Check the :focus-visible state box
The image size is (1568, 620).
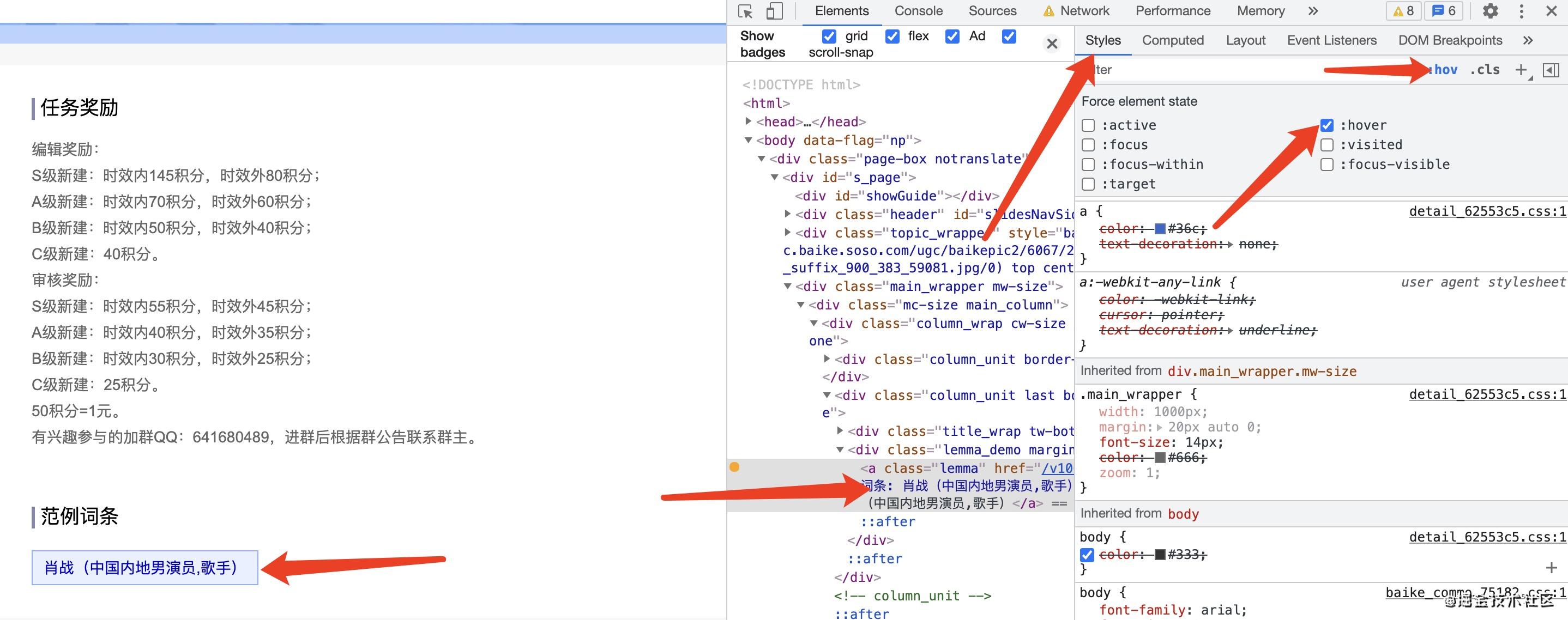[1327, 165]
